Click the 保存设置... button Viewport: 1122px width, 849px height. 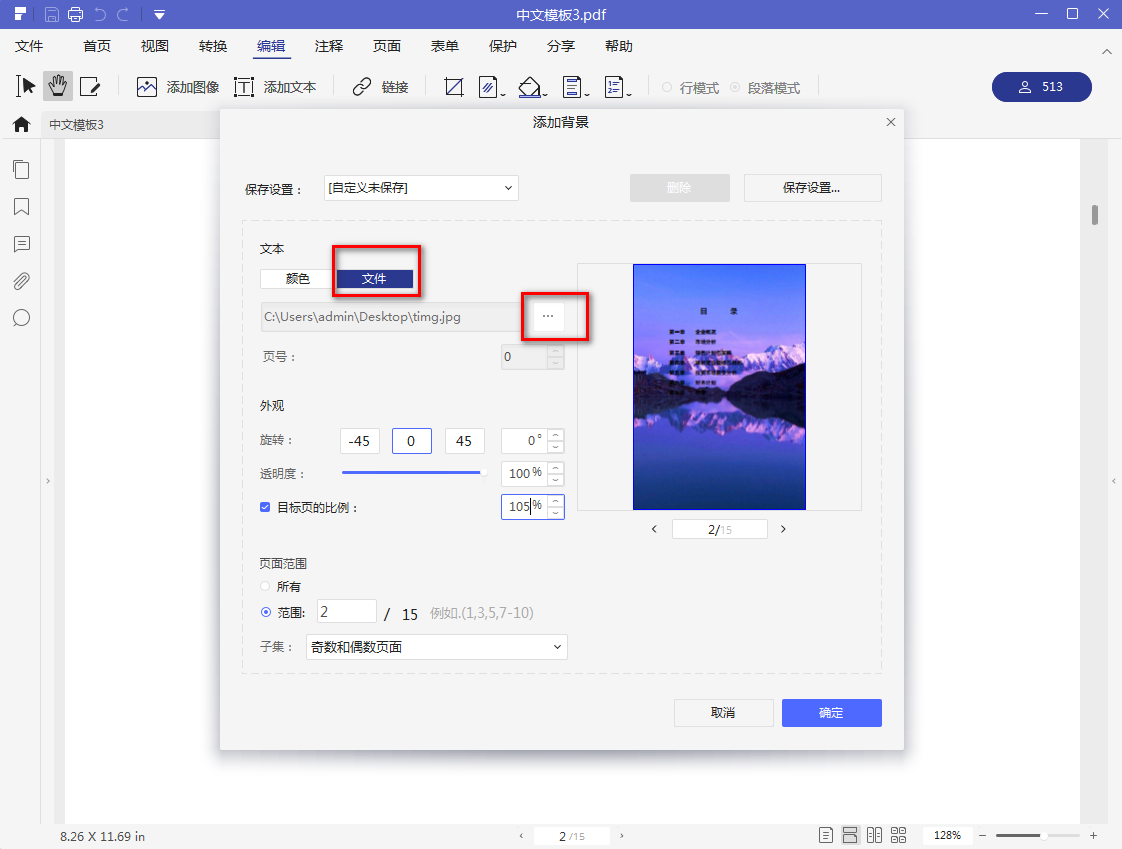coord(813,188)
